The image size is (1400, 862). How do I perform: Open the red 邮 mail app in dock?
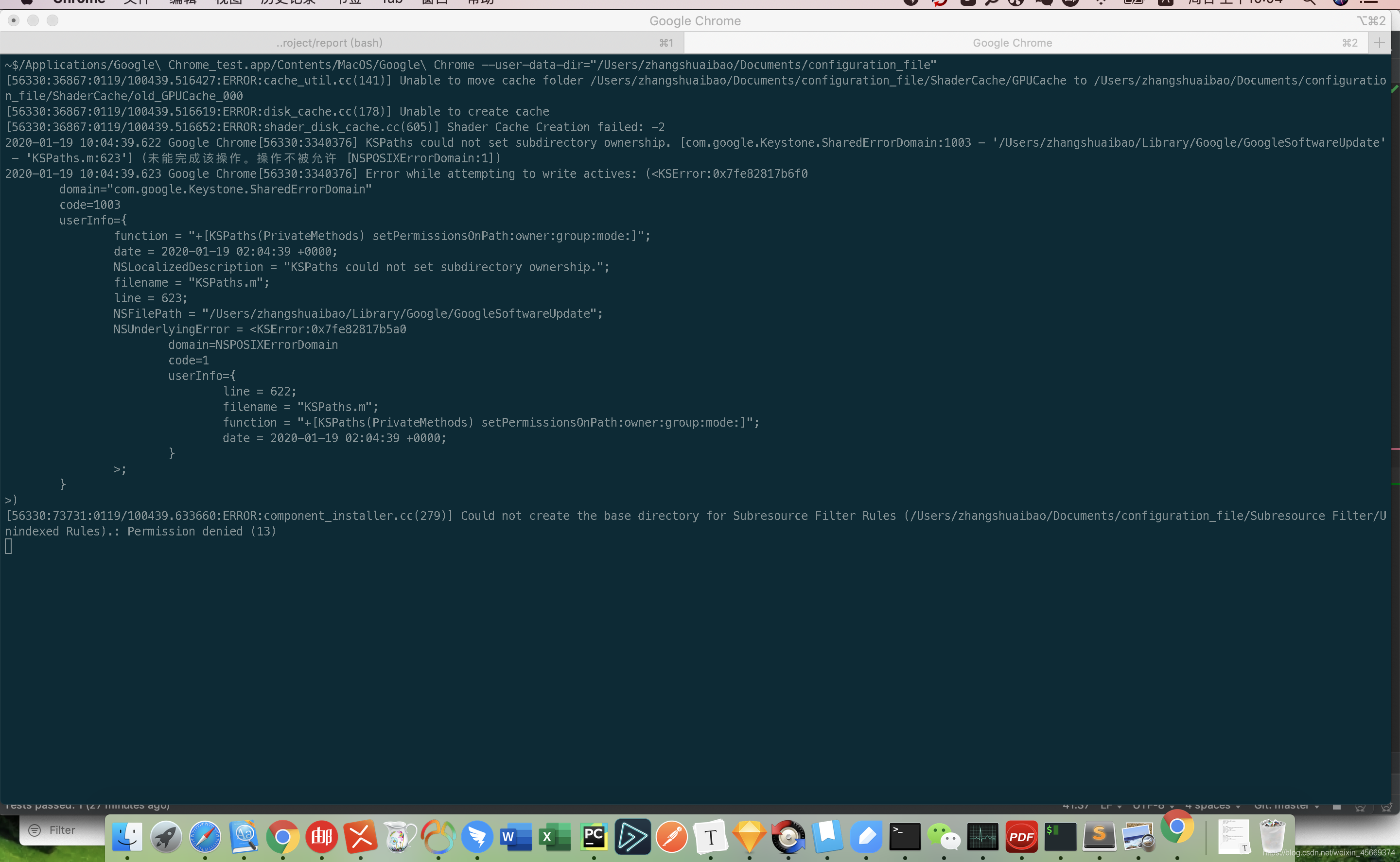322,837
